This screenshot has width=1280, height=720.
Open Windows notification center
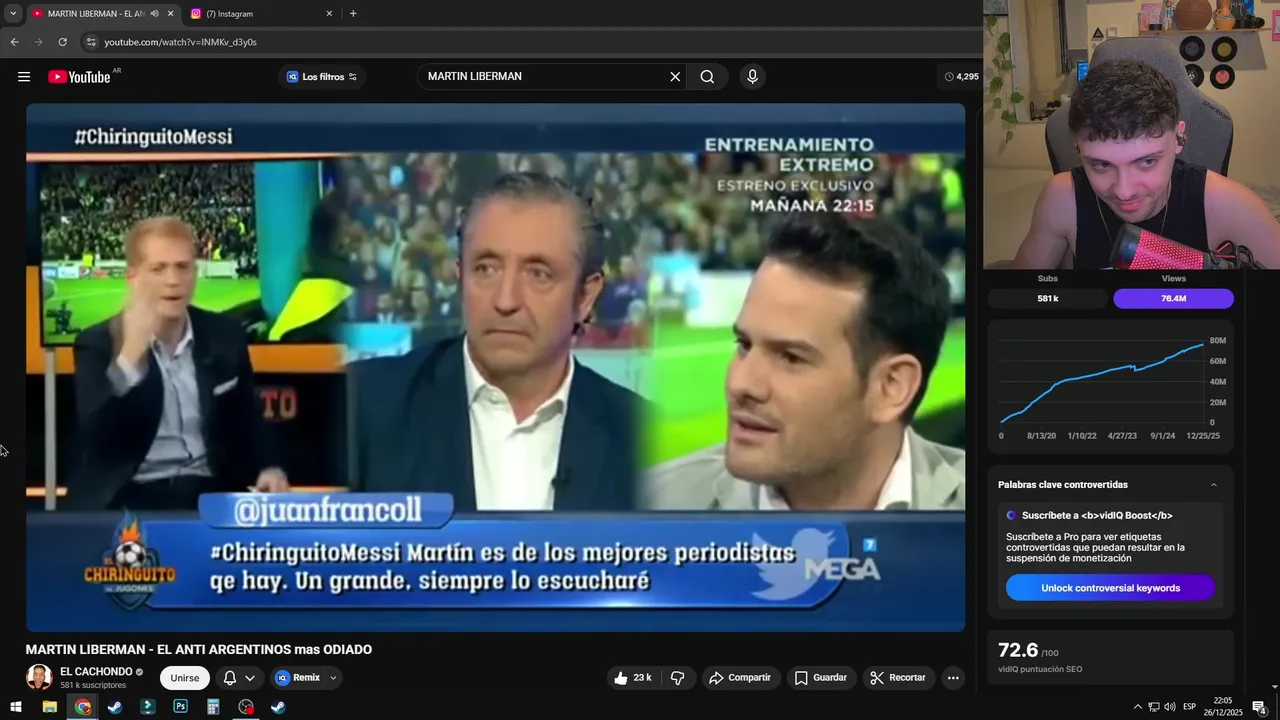tap(1259, 707)
